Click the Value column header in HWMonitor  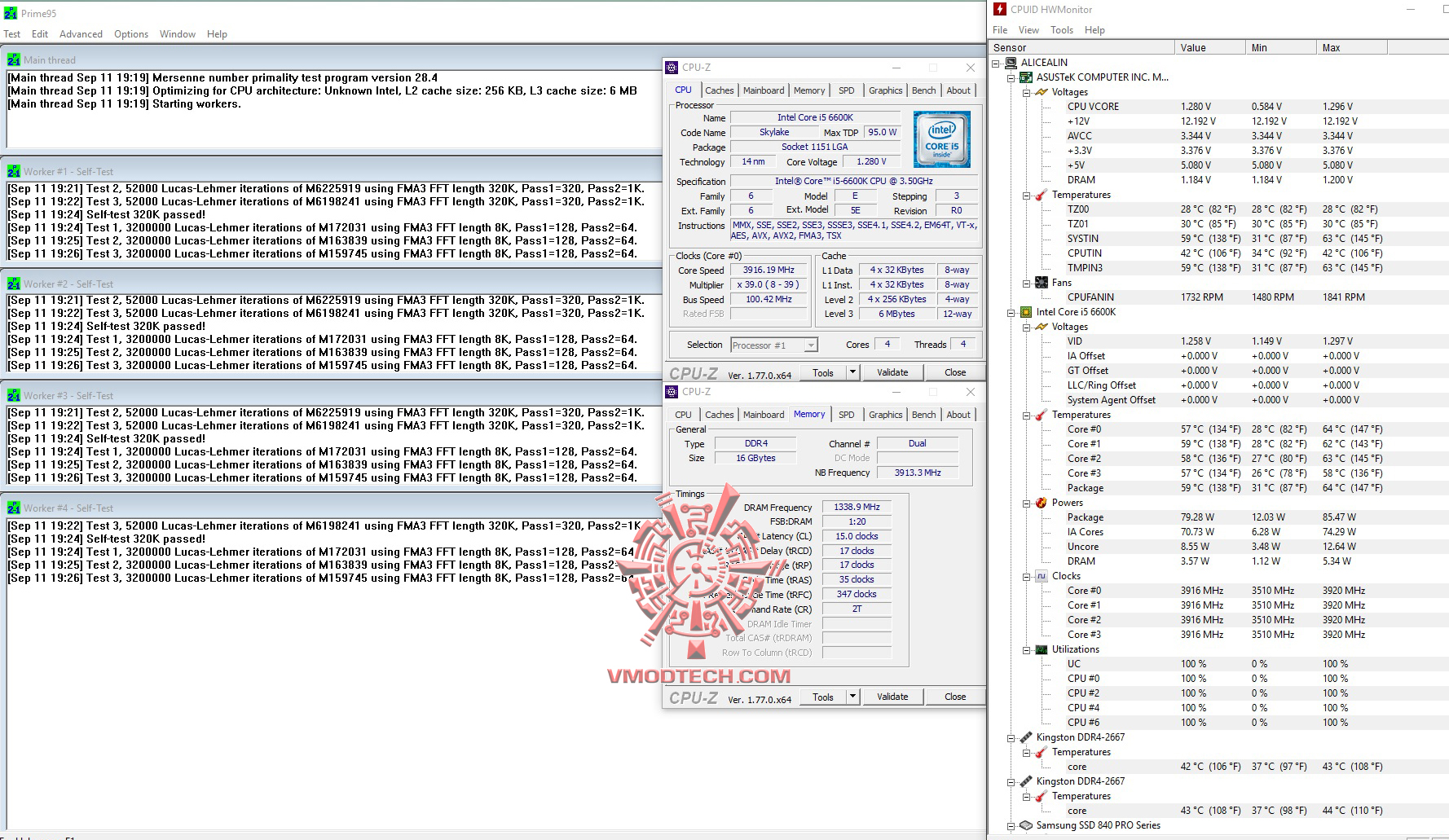pos(1209,48)
